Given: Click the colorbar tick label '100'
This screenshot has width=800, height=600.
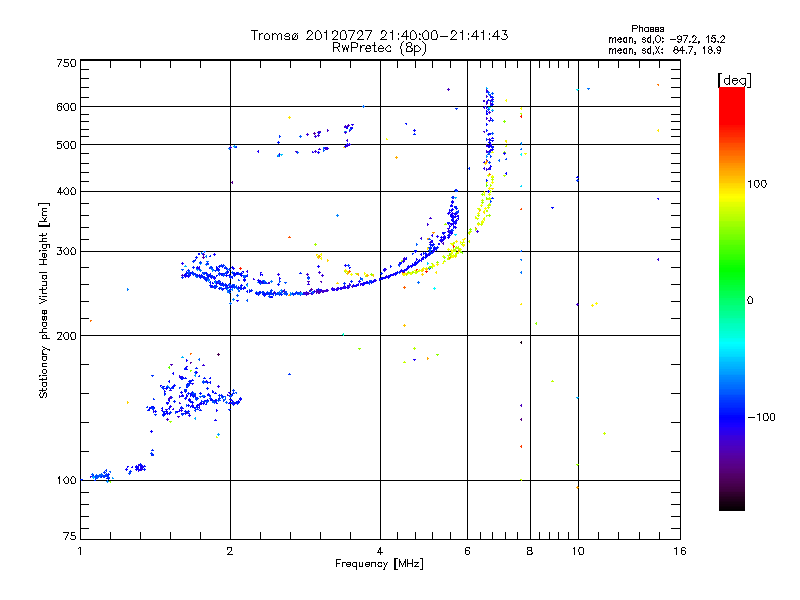Looking at the screenshot, I should pyautogui.click(x=757, y=184).
